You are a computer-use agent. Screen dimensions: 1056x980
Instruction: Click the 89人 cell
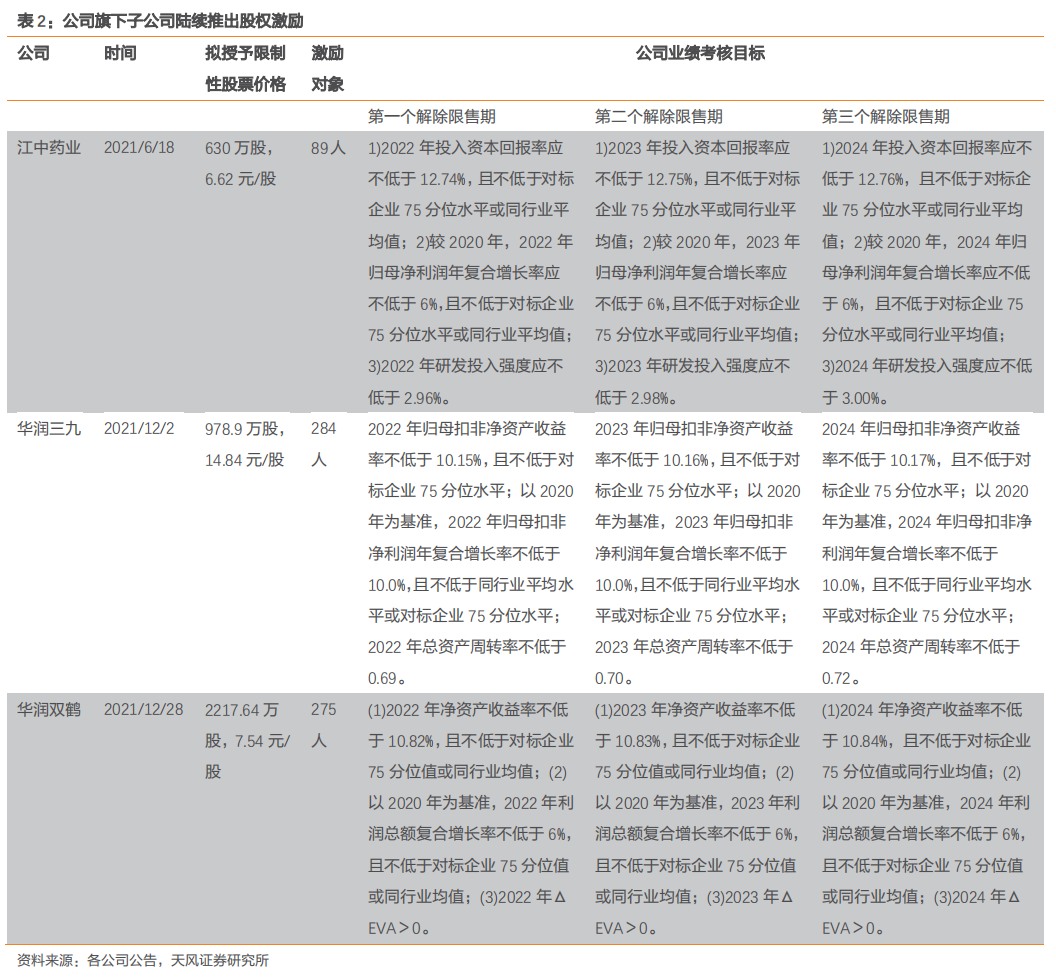click(328, 148)
